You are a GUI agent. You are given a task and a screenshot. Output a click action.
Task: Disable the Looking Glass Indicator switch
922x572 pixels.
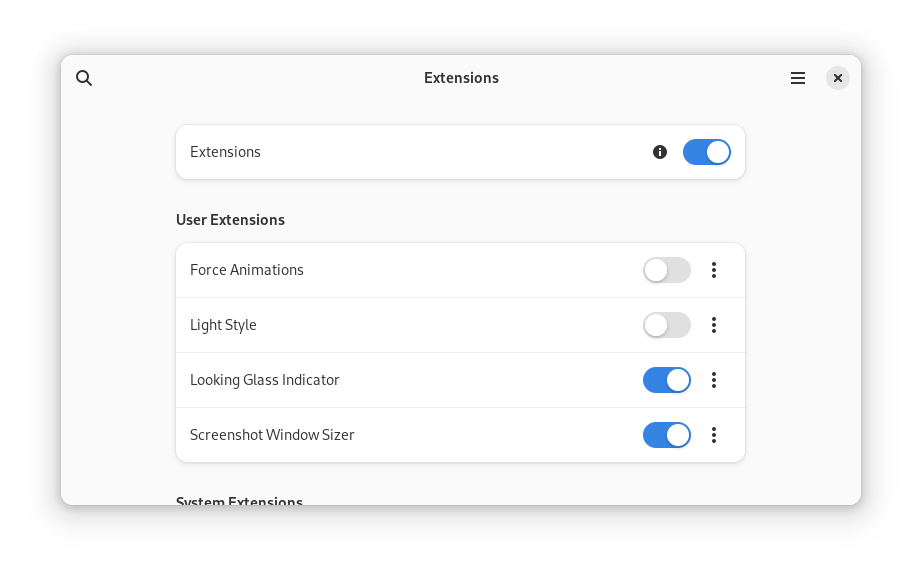[666, 380]
